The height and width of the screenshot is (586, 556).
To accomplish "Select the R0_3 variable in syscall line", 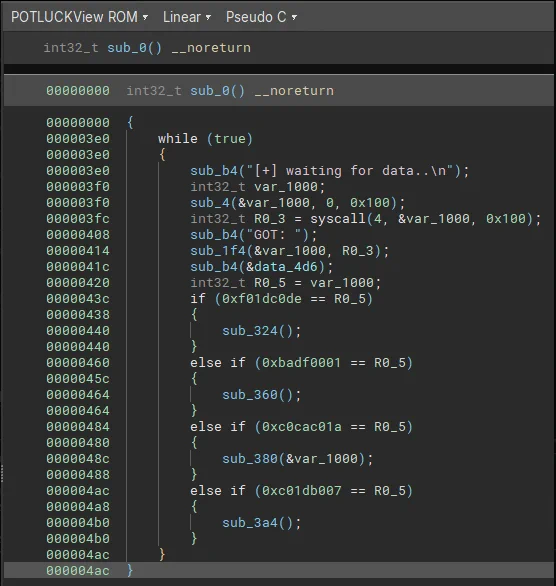I will click(x=270, y=219).
